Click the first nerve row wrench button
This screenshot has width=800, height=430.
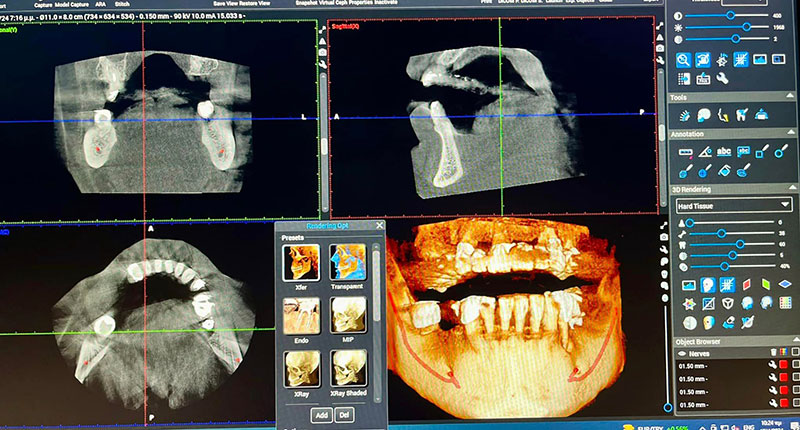773,365
